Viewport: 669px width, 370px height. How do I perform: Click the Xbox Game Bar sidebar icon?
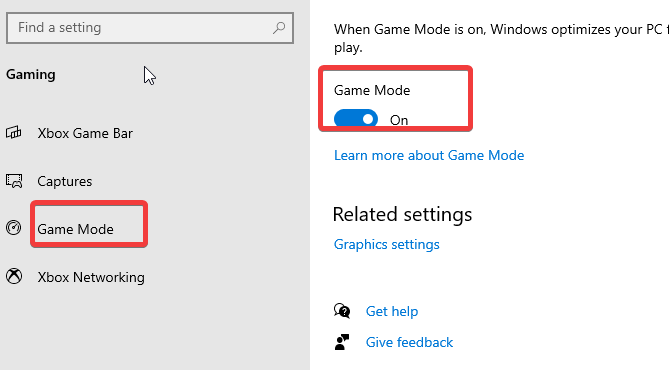[14, 133]
